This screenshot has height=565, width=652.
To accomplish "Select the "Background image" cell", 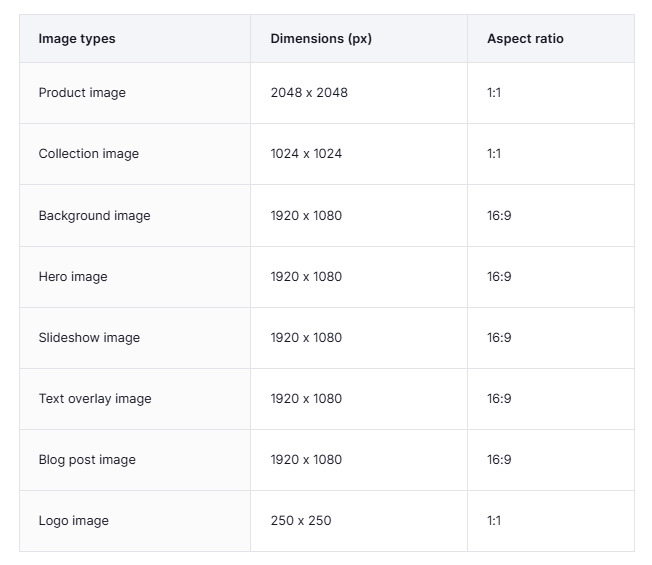I will point(94,216).
